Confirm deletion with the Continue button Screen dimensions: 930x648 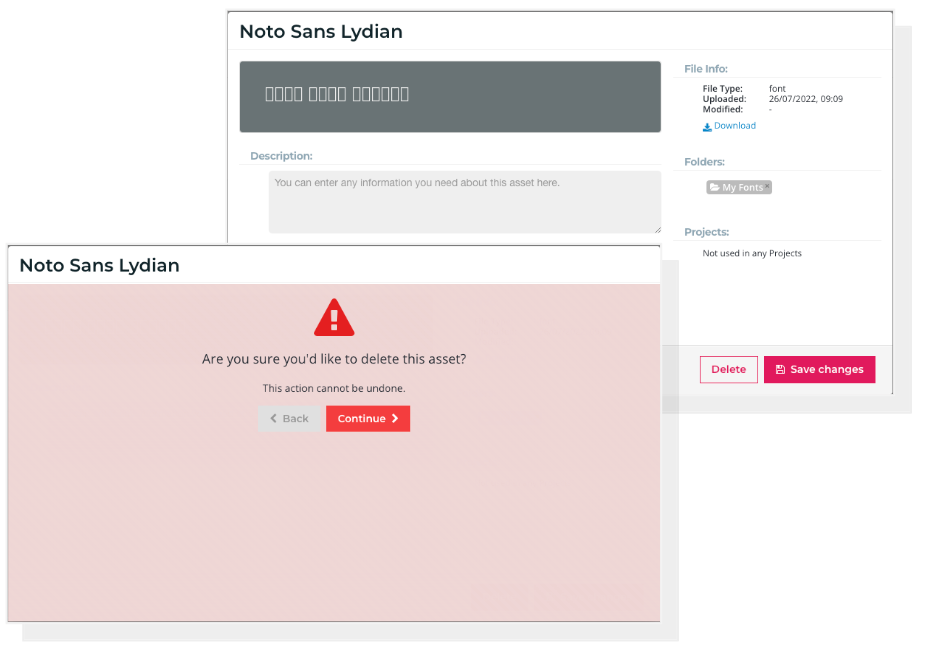368,419
